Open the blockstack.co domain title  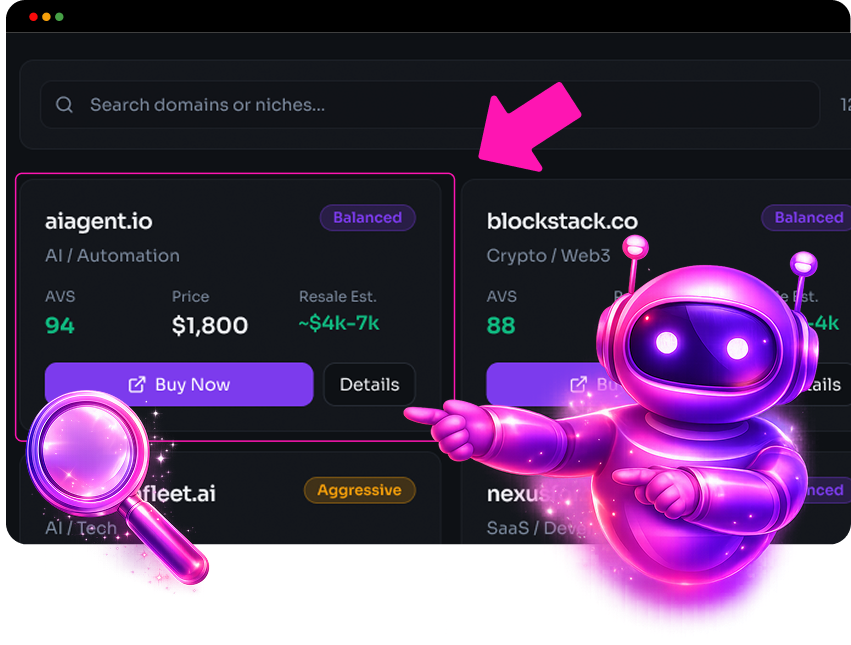click(562, 222)
